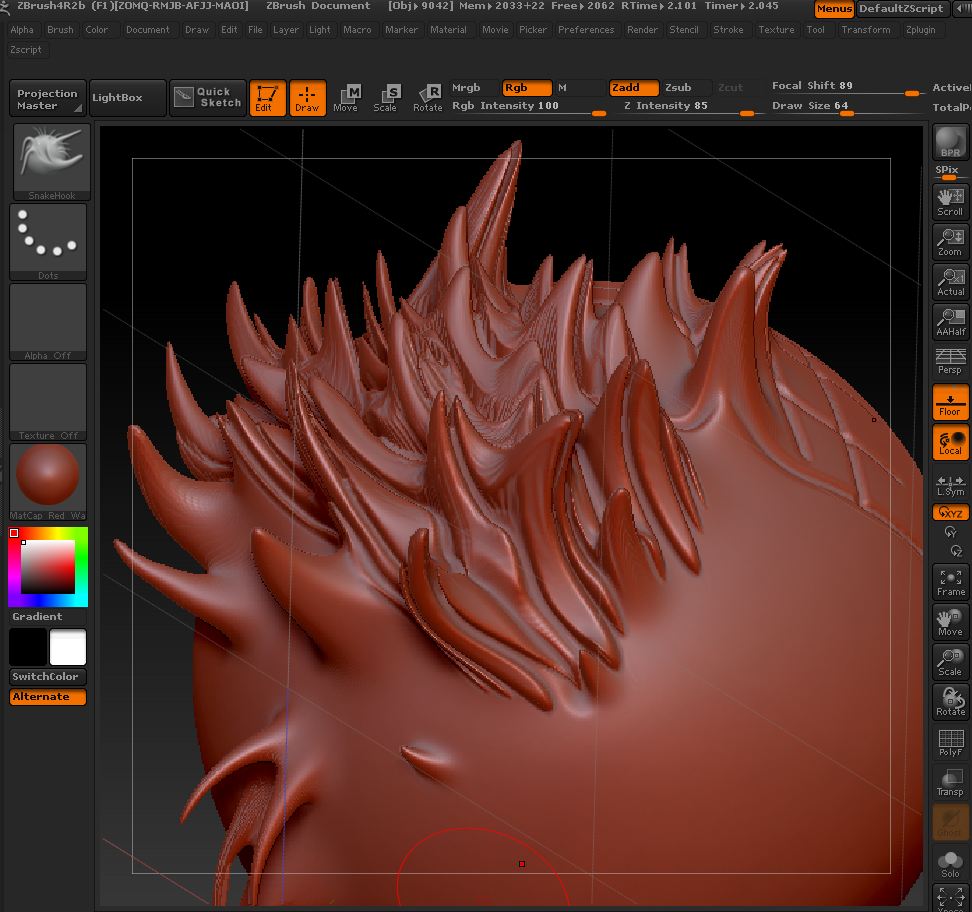Click the Menus toggle button
This screenshot has height=912, width=972.
(834, 9)
